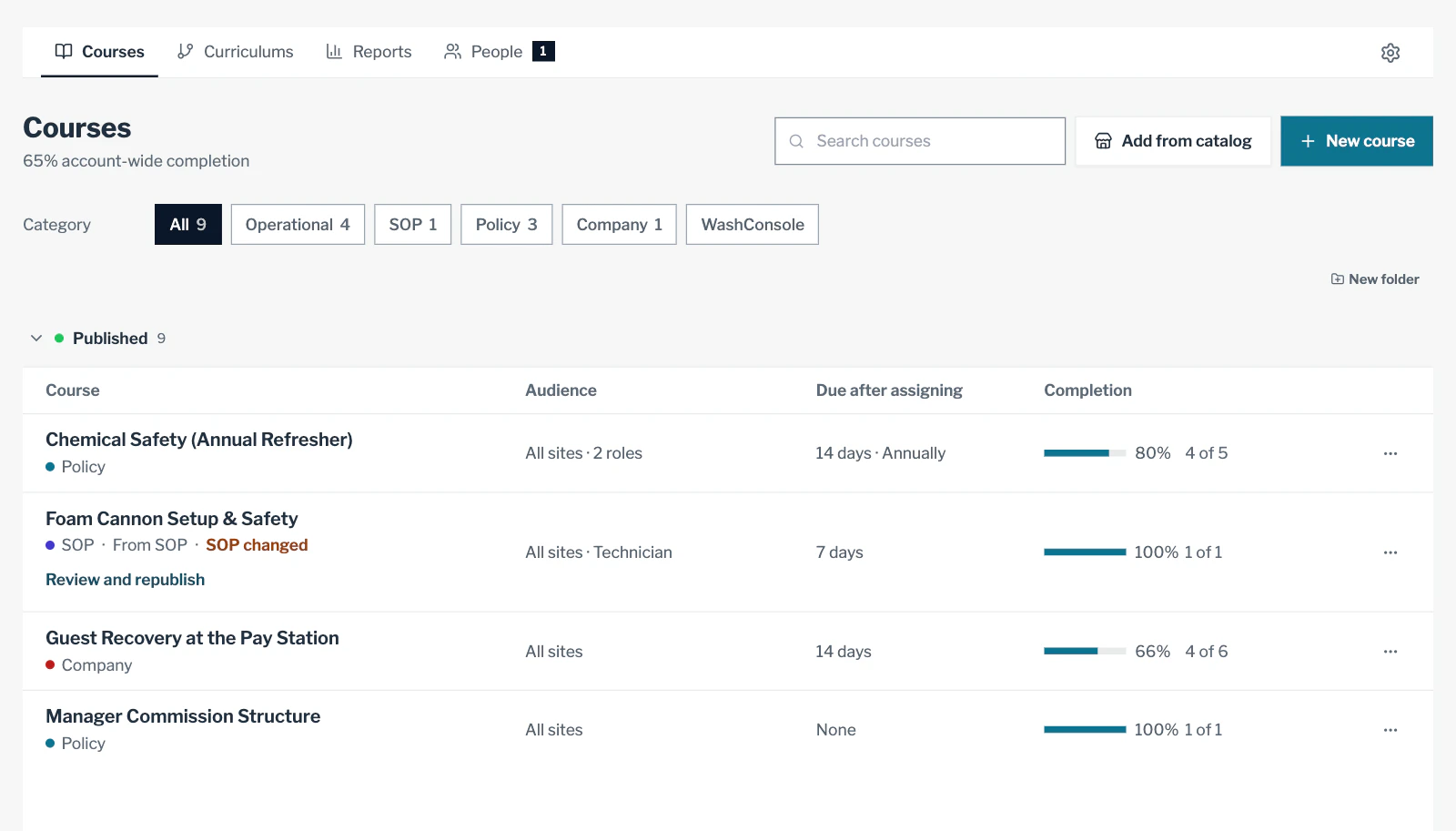
Task: Open Foam Cannon Setup & Safety course
Action: (x=172, y=519)
